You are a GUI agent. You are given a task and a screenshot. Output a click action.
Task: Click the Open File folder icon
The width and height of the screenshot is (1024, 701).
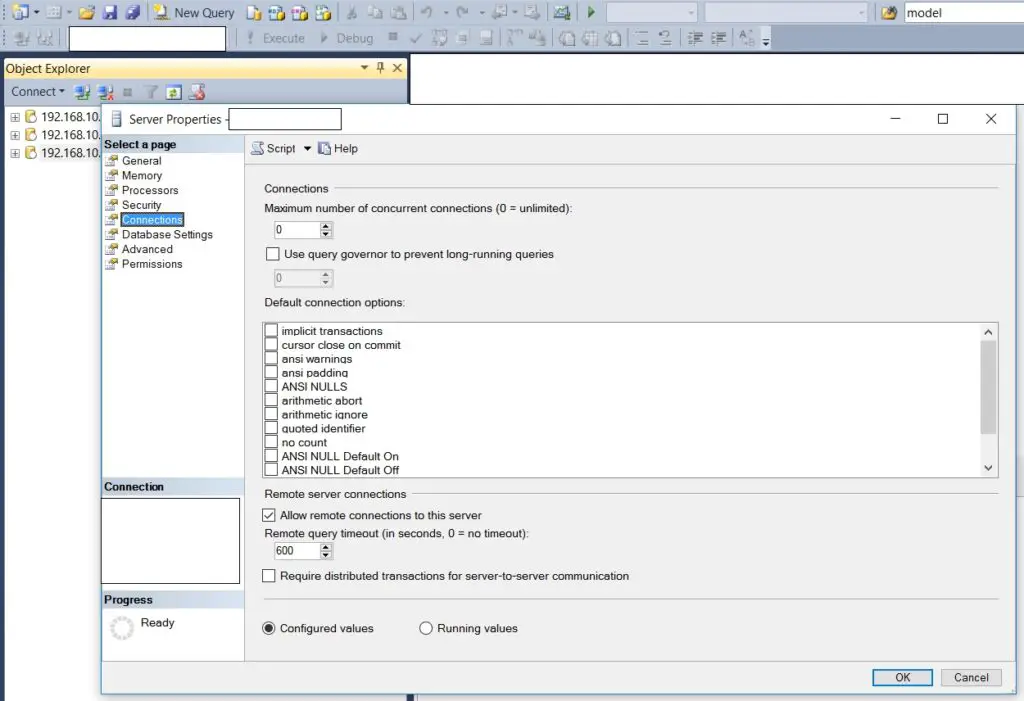[x=87, y=13]
